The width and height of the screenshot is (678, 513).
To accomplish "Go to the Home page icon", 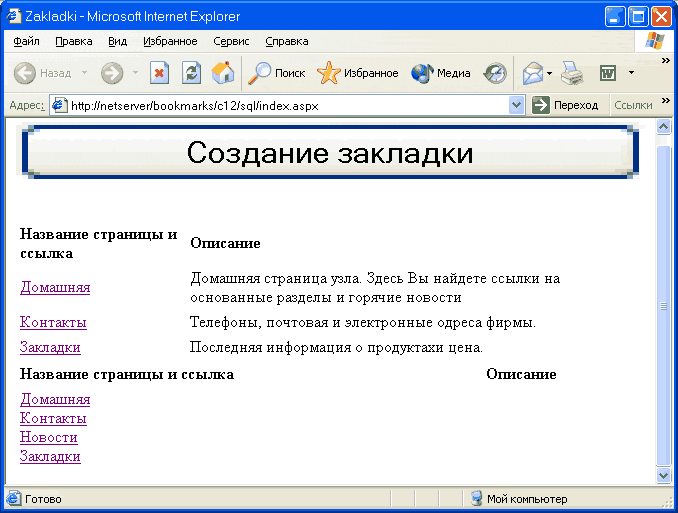I will [223, 73].
